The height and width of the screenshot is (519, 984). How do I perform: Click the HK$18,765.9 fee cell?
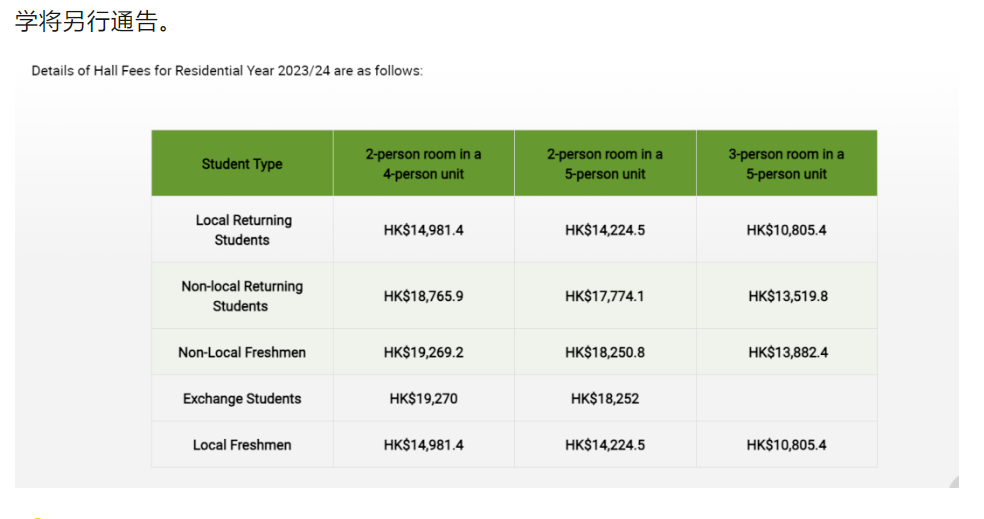coord(423,296)
